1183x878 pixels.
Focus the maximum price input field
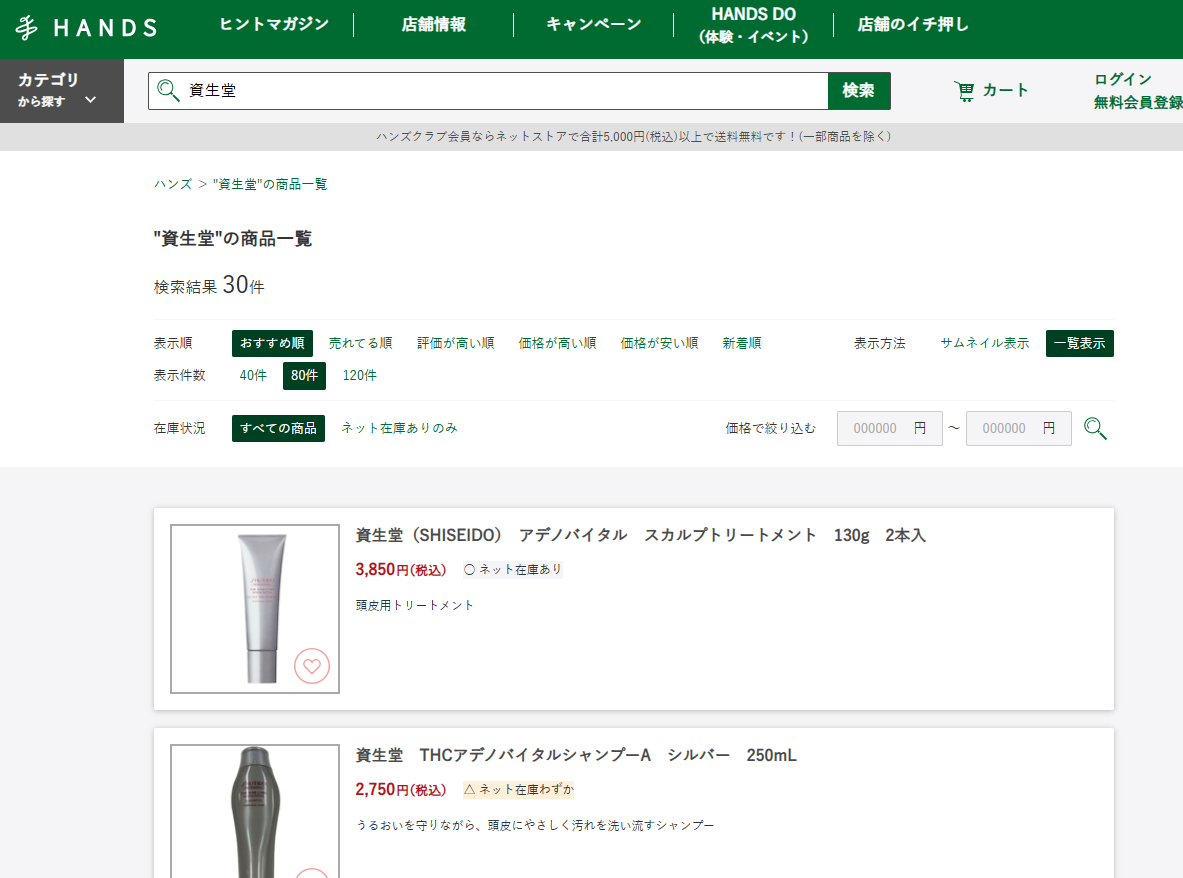click(x=1019, y=428)
